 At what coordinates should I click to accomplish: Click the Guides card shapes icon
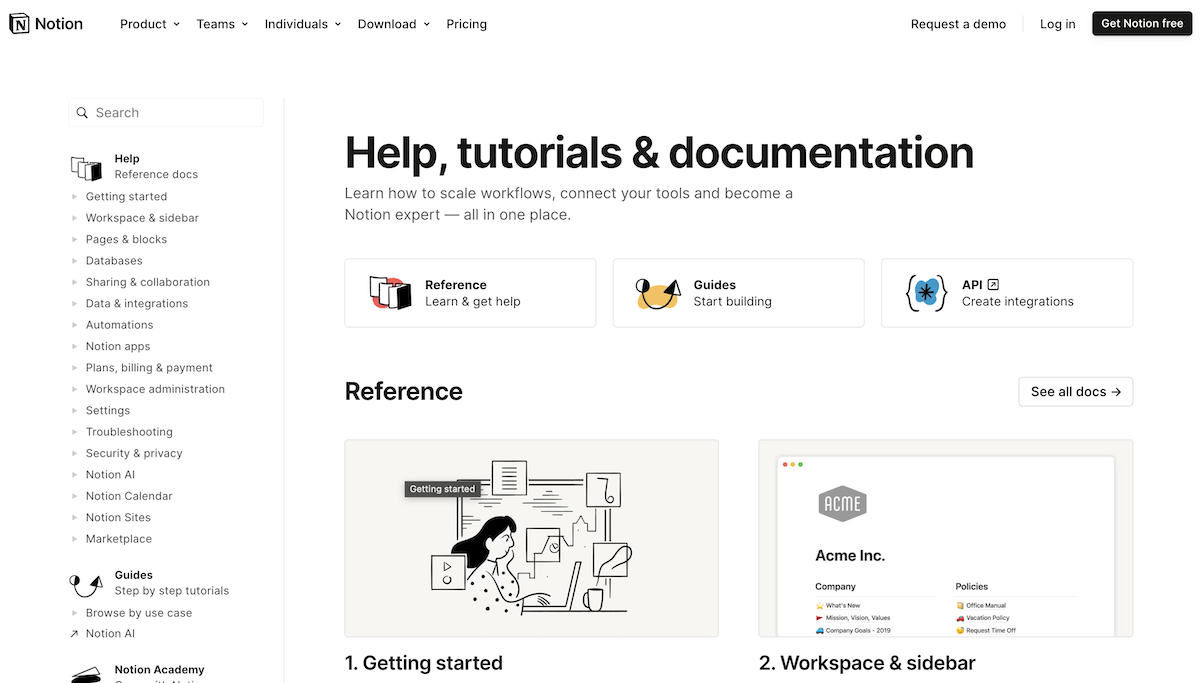pos(658,293)
